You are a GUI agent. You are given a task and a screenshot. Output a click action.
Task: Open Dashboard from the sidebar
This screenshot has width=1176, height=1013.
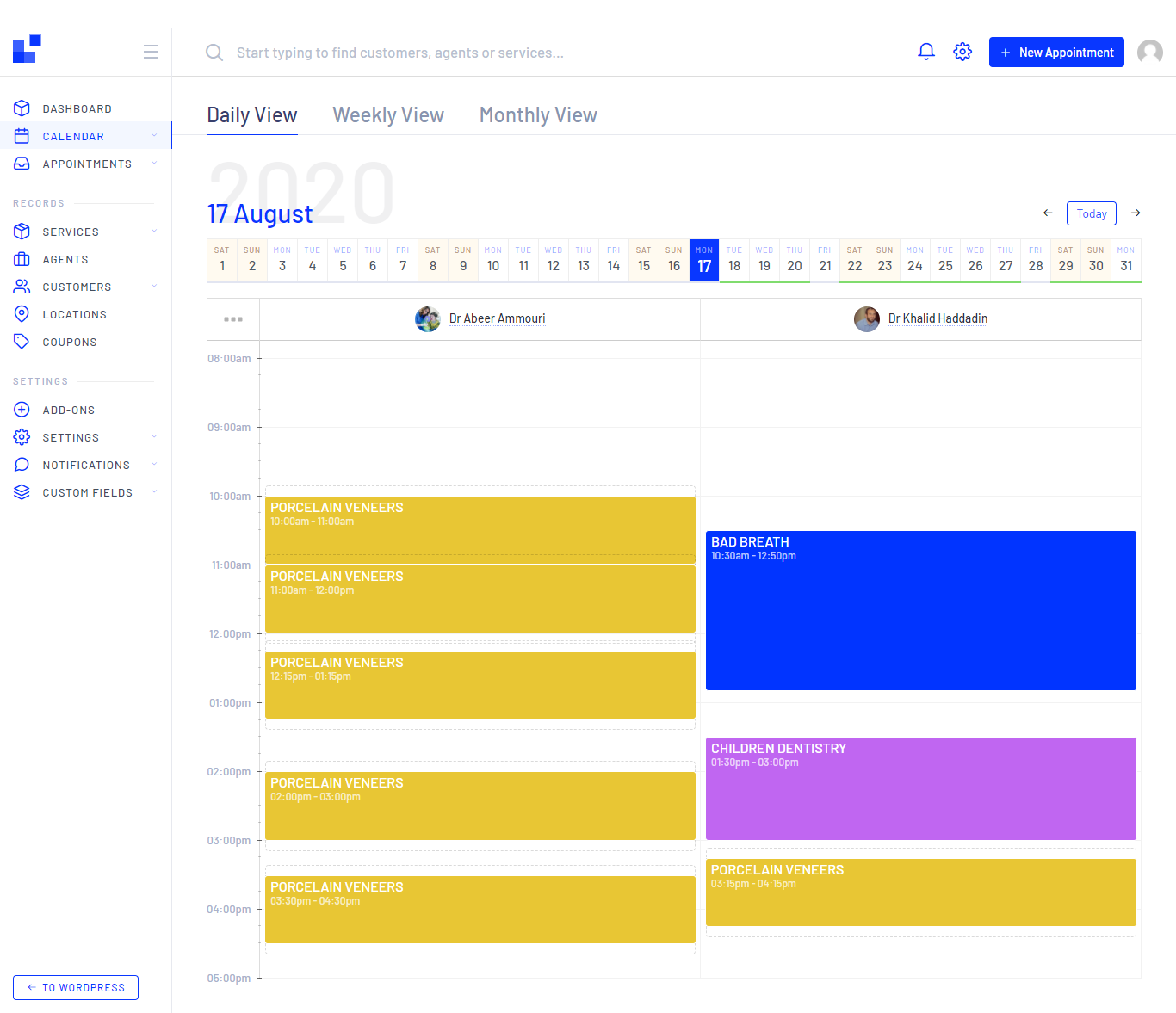(77, 109)
